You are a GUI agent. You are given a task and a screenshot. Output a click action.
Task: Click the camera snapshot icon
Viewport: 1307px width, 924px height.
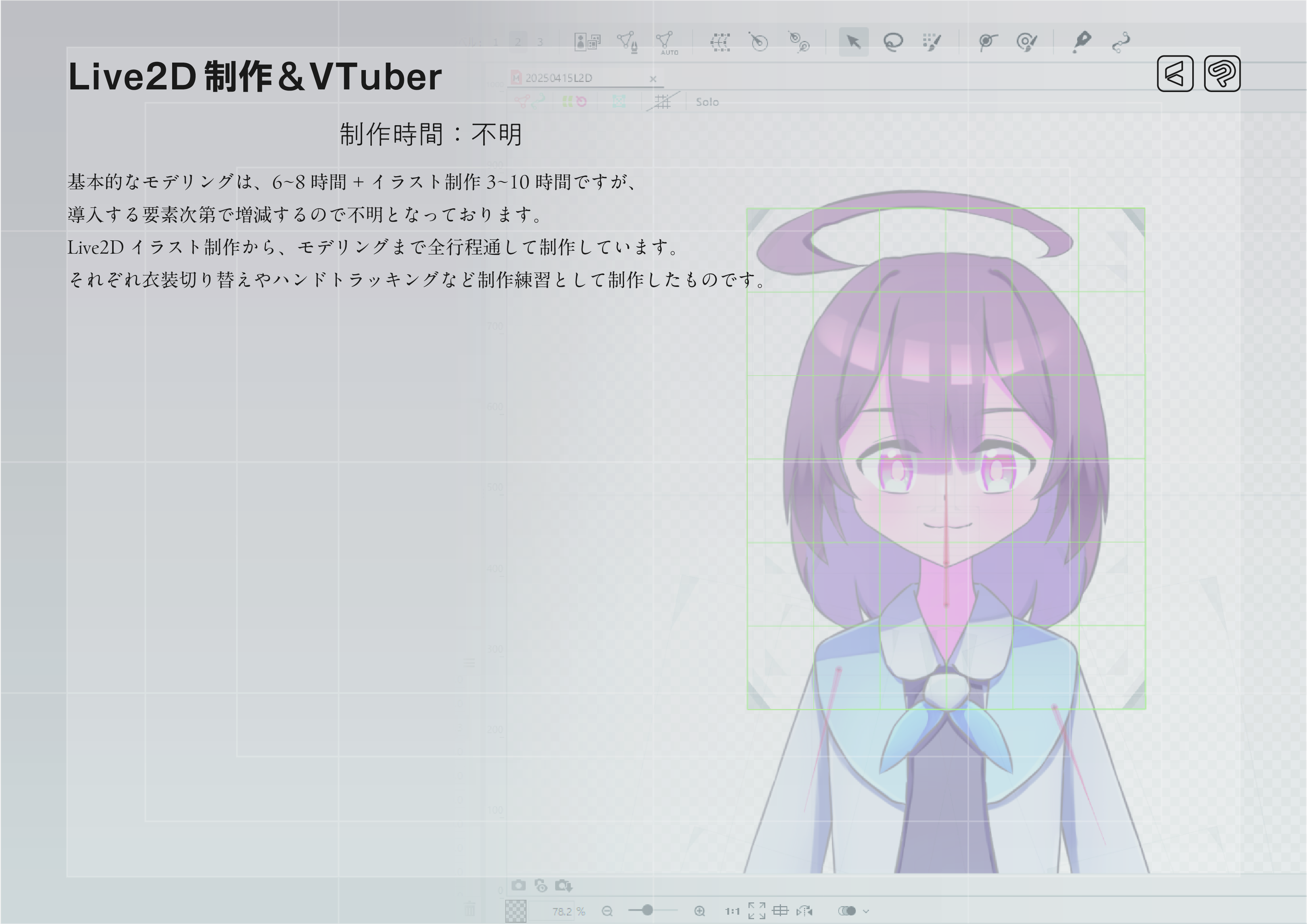tap(519, 885)
